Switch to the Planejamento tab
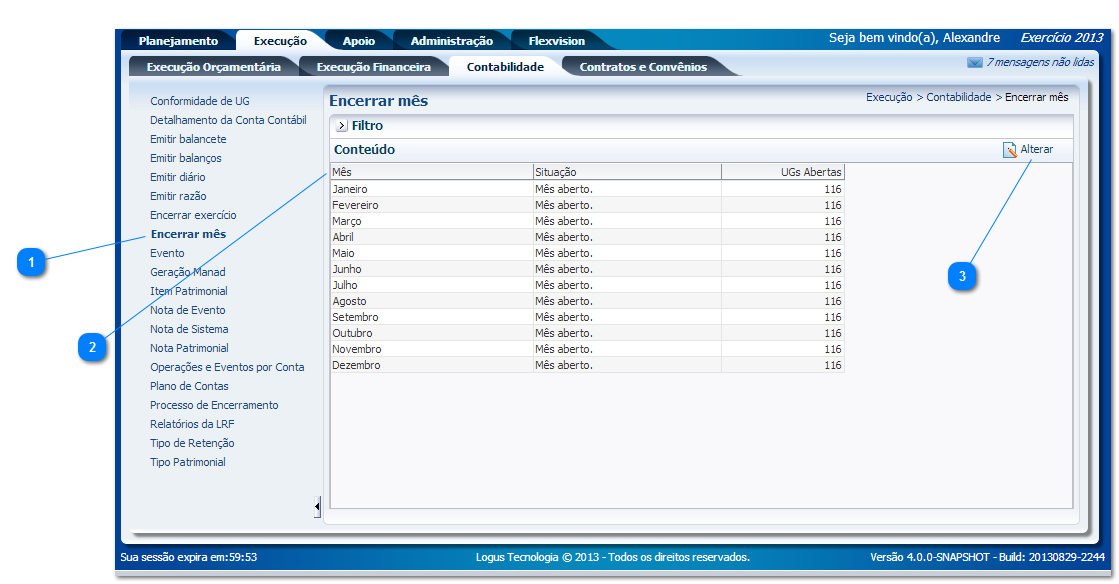The height and width of the screenshot is (584, 1119). [x=178, y=41]
